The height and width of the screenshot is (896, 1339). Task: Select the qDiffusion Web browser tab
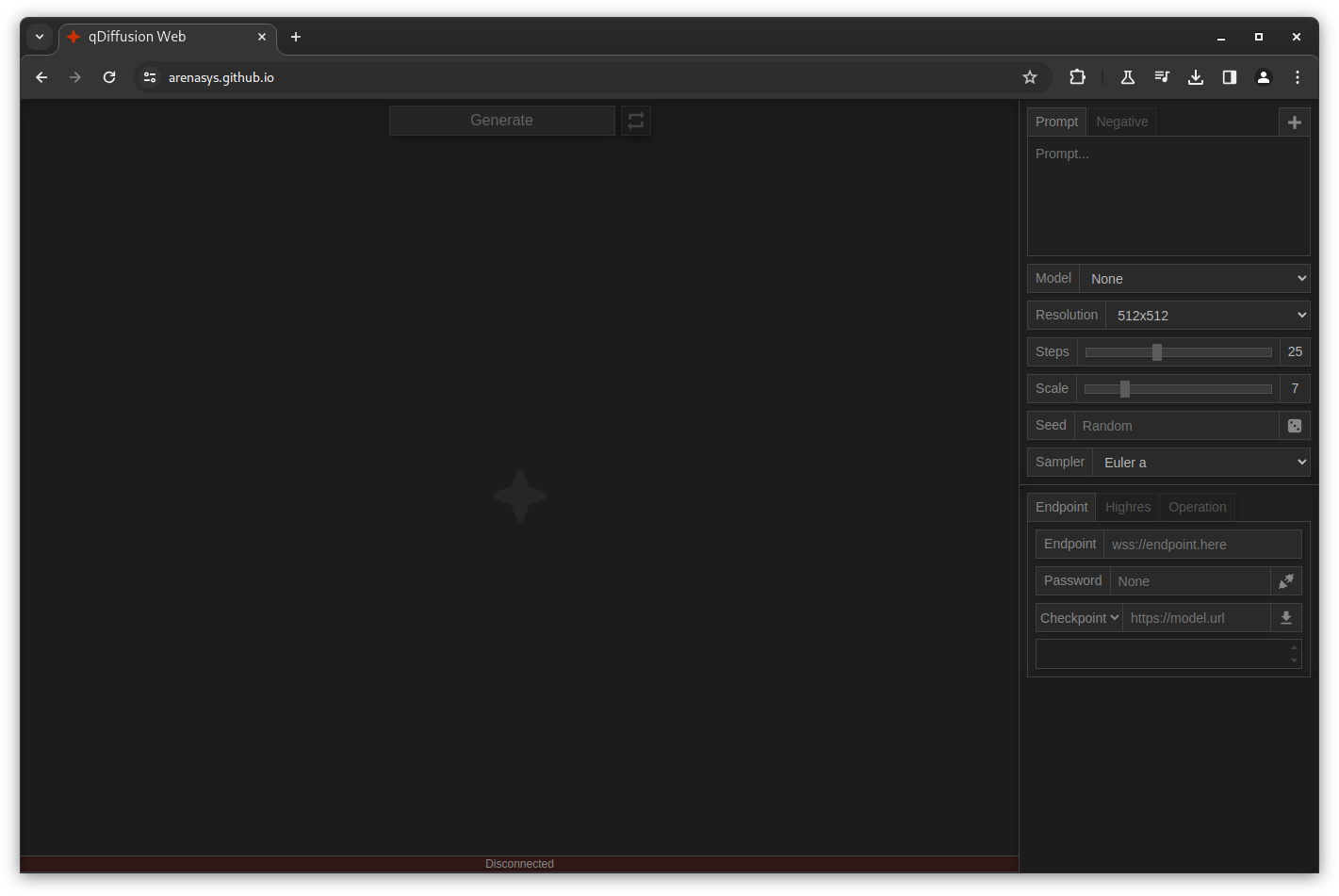[168, 38]
